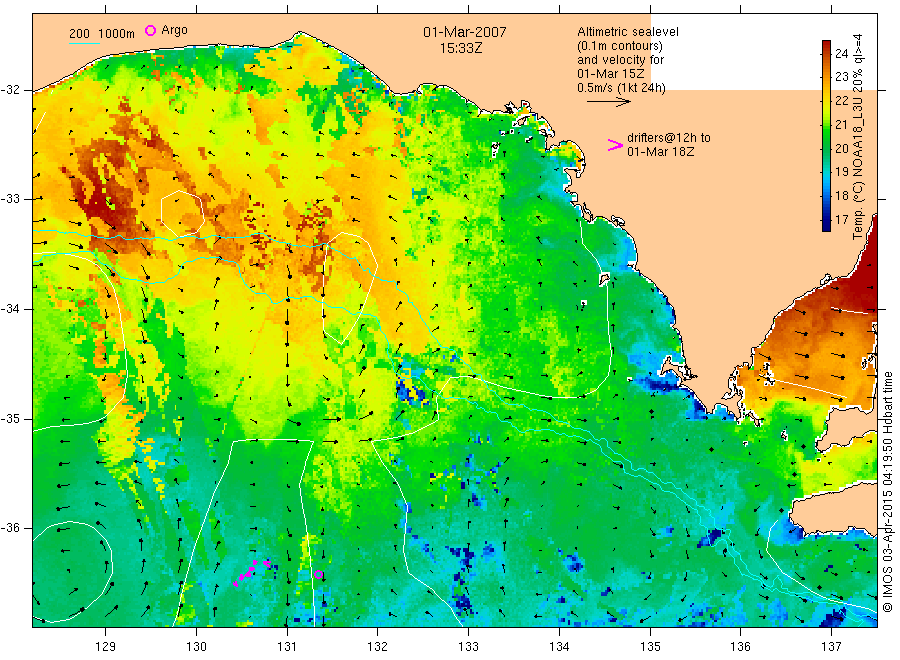Click the 'Argo' legend label
The width and height of the screenshot is (900, 660).
point(174,30)
